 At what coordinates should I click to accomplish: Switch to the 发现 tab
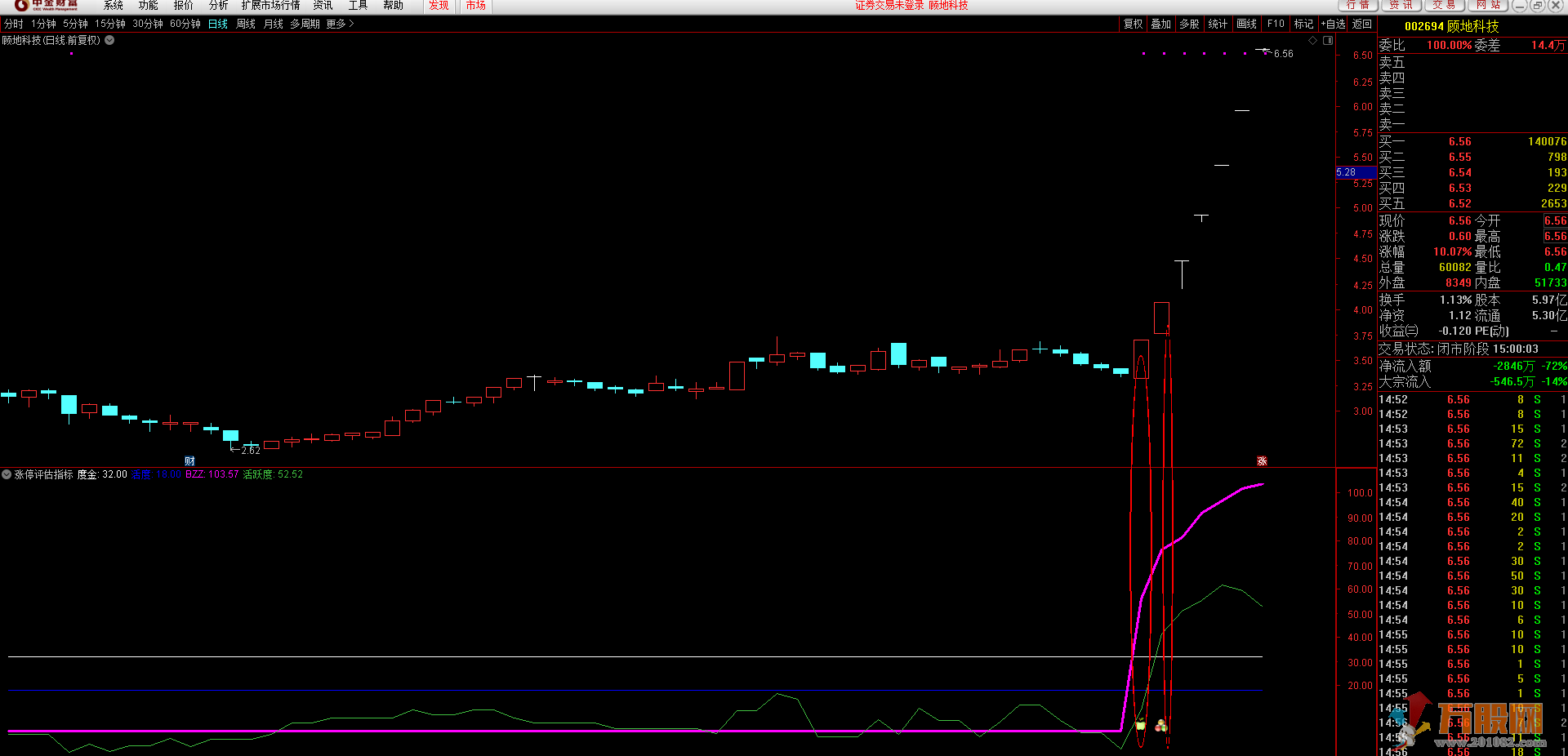pyautogui.click(x=439, y=6)
